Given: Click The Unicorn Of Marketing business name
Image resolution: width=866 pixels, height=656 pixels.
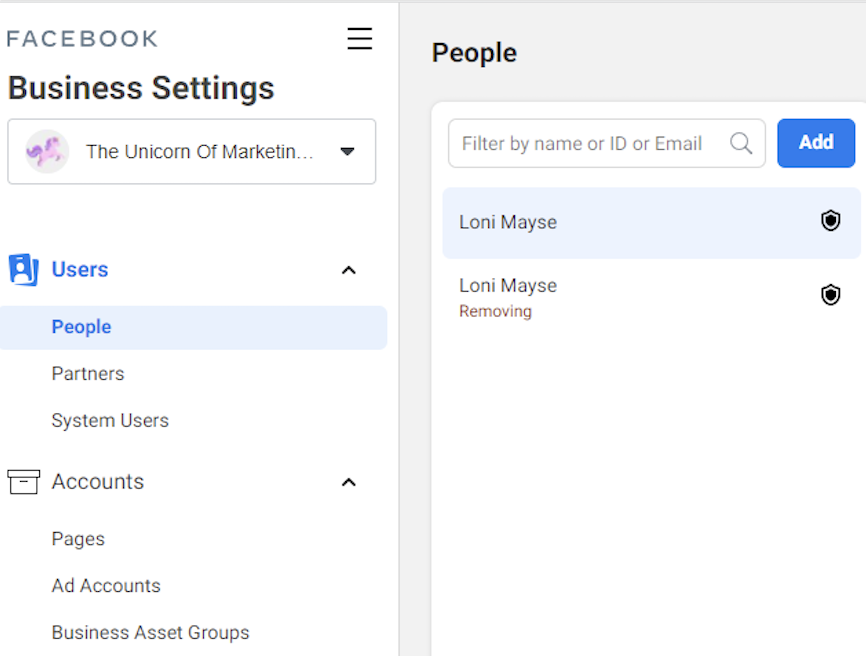Looking at the screenshot, I should [x=200, y=151].
